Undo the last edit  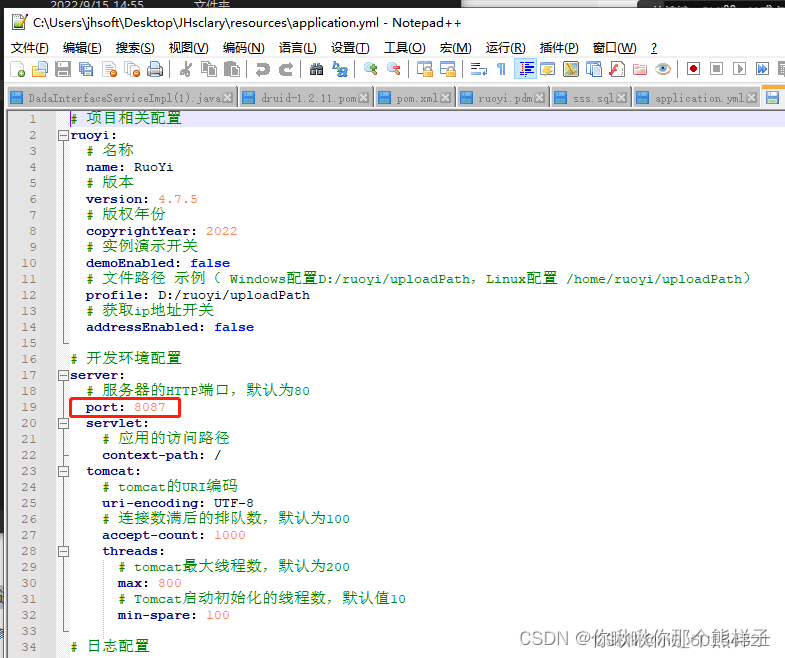tap(262, 69)
